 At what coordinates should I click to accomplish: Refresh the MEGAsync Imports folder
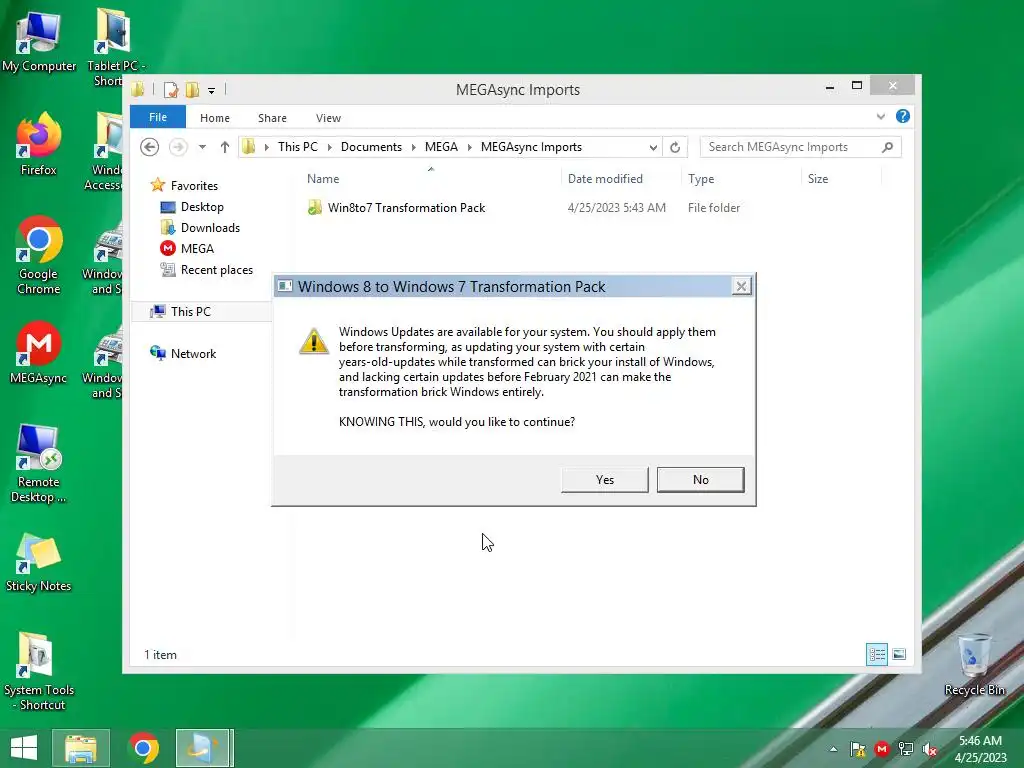[675, 147]
